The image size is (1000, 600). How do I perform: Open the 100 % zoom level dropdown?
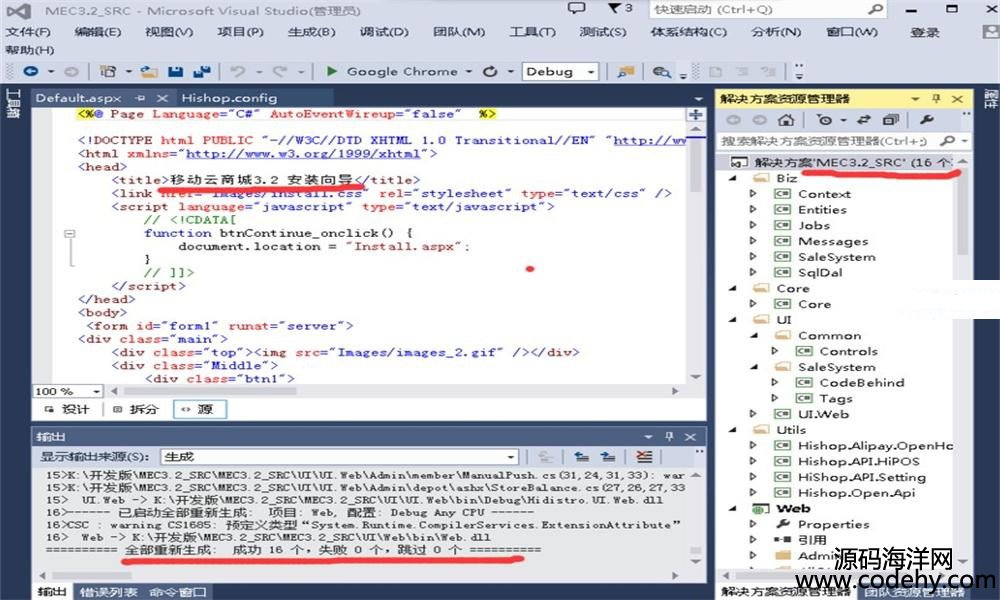pyautogui.click(x=96, y=391)
